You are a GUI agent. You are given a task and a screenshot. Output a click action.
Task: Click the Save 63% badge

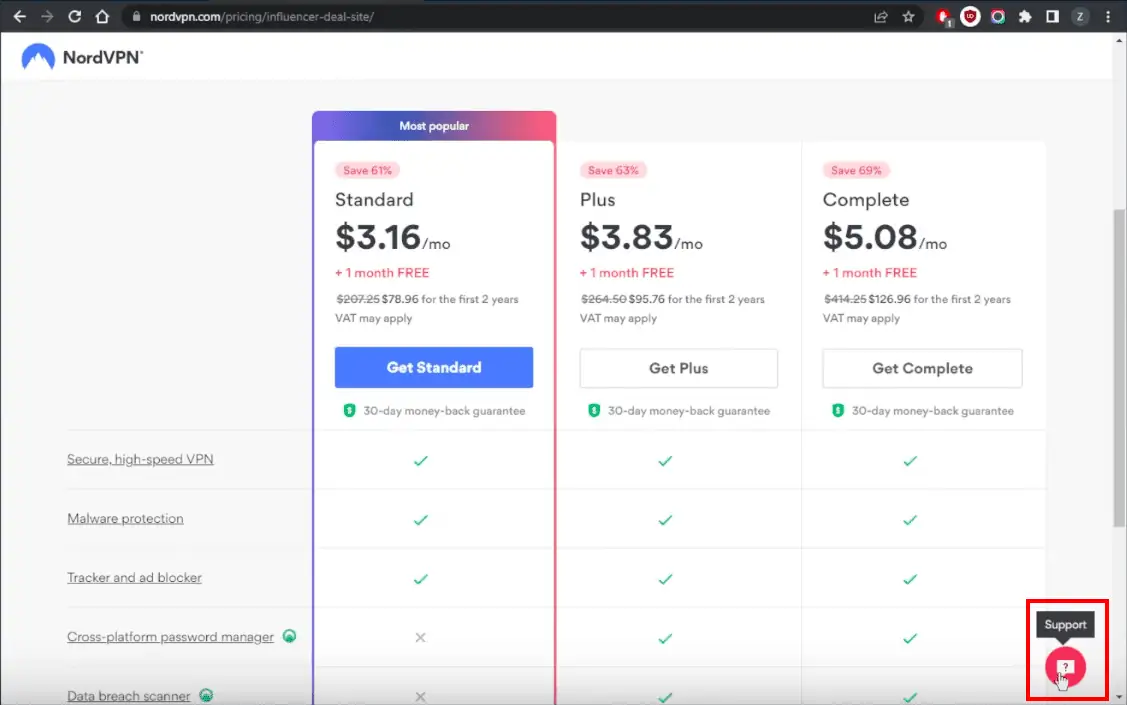[x=613, y=170]
